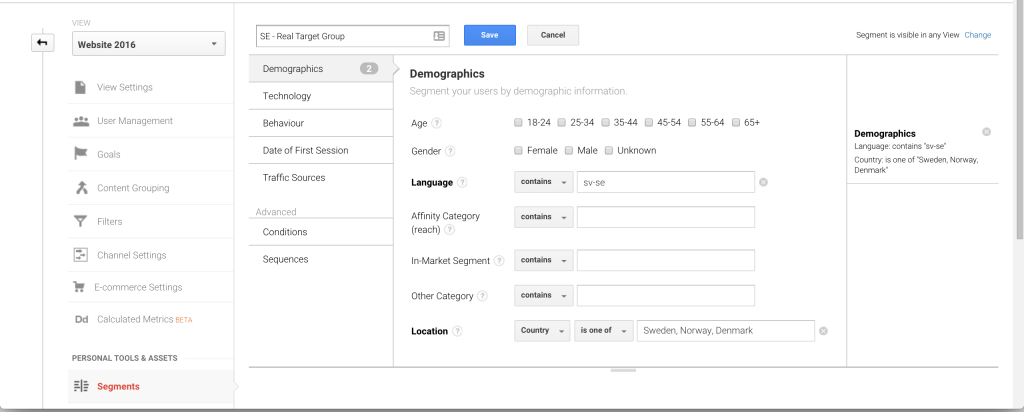Image resolution: width=1024 pixels, height=412 pixels.
Task: Check the 65+ age checkbox
Action: [736, 122]
